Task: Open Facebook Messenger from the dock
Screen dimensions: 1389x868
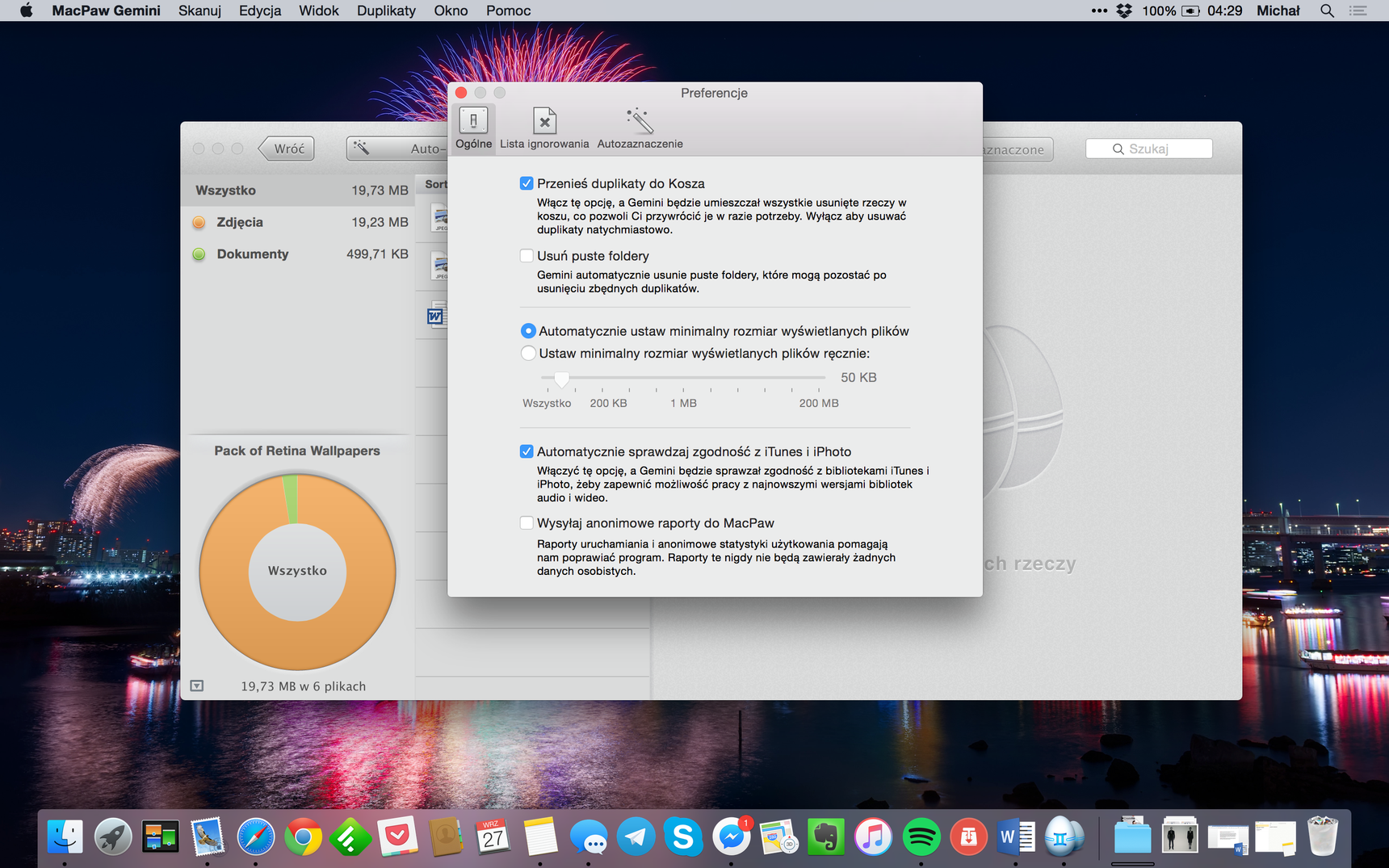Action: coord(731,837)
